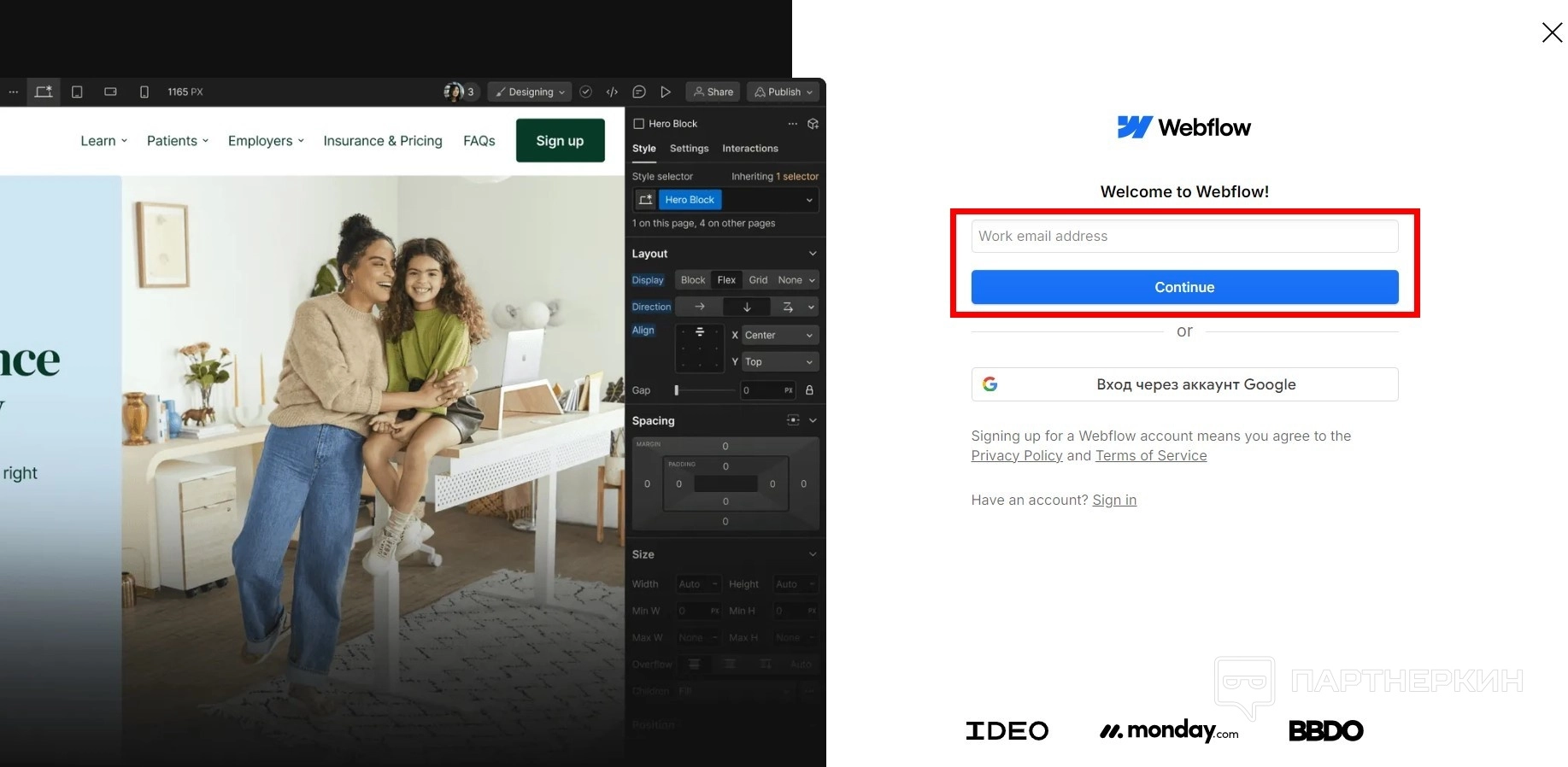Tick the Hero Block checkbox

(x=638, y=124)
